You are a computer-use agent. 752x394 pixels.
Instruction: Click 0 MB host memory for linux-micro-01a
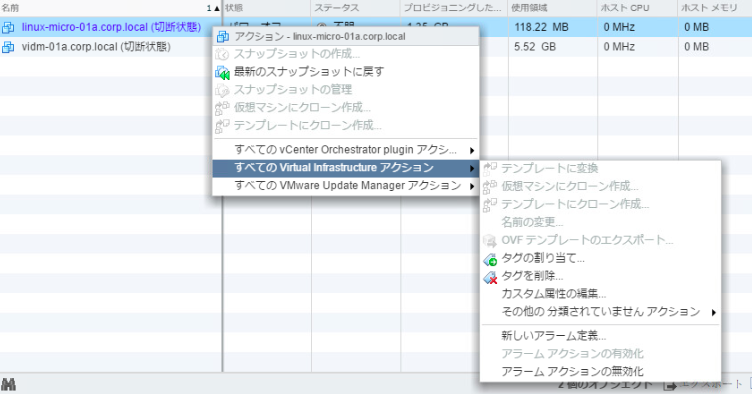pos(696,27)
